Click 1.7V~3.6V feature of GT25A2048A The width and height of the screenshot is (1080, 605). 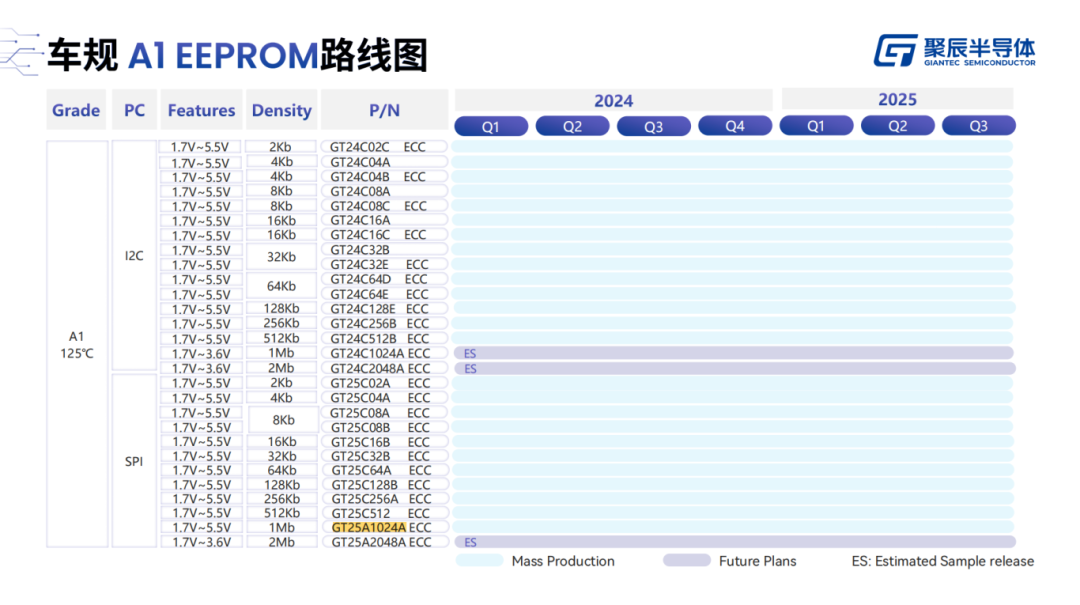tap(200, 542)
